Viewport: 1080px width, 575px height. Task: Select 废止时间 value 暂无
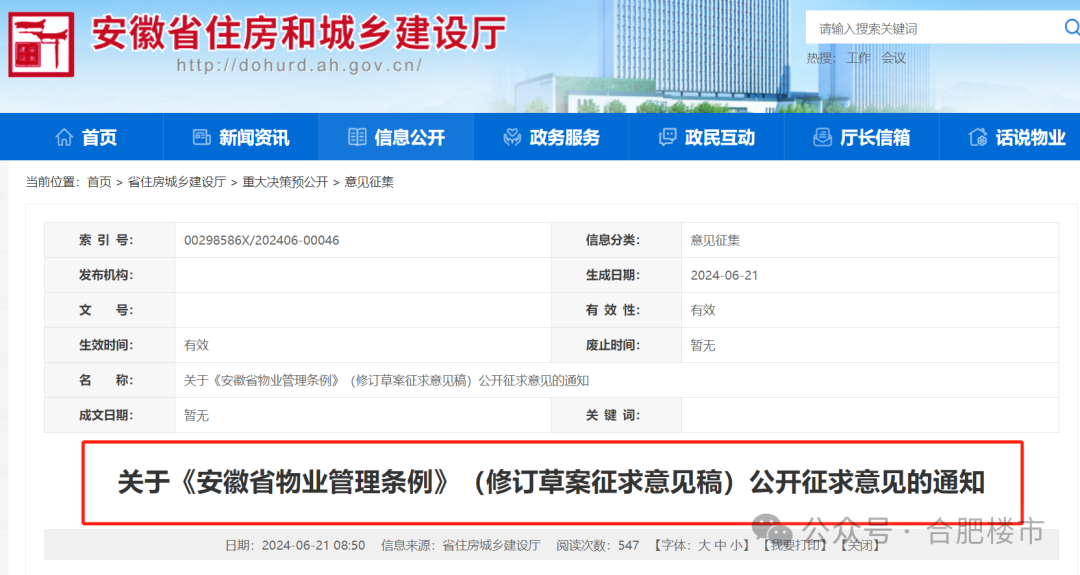(x=703, y=346)
